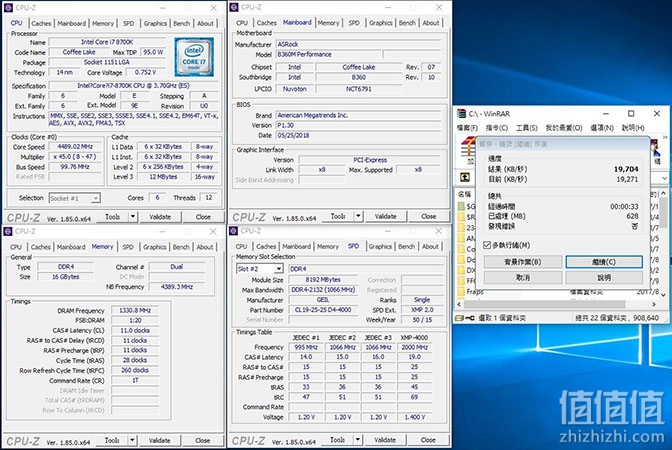Open the Socket #1 selection dropdown
The image size is (672, 450).
tap(96, 198)
